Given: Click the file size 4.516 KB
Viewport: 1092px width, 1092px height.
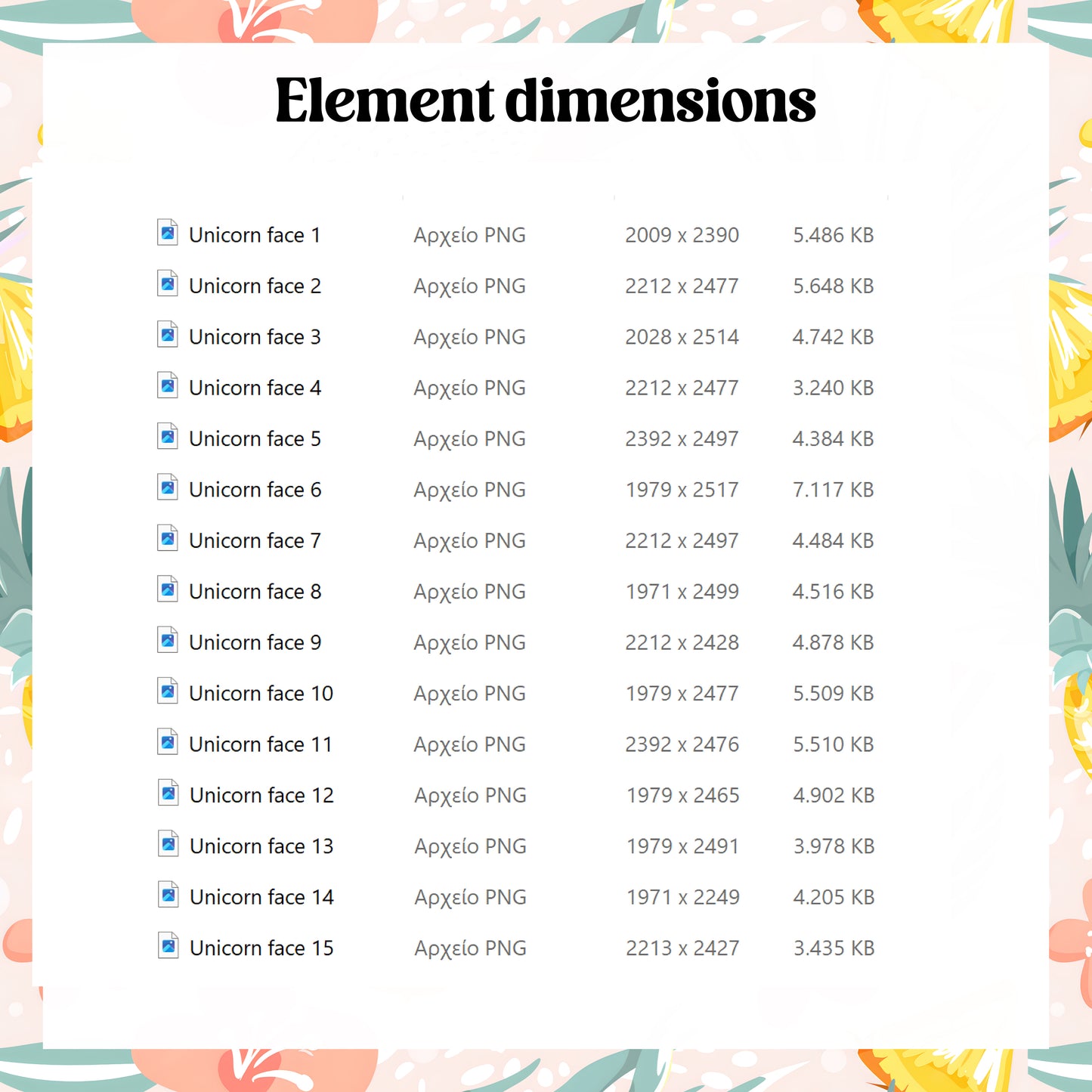Looking at the screenshot, I should [x=833, y=592].
